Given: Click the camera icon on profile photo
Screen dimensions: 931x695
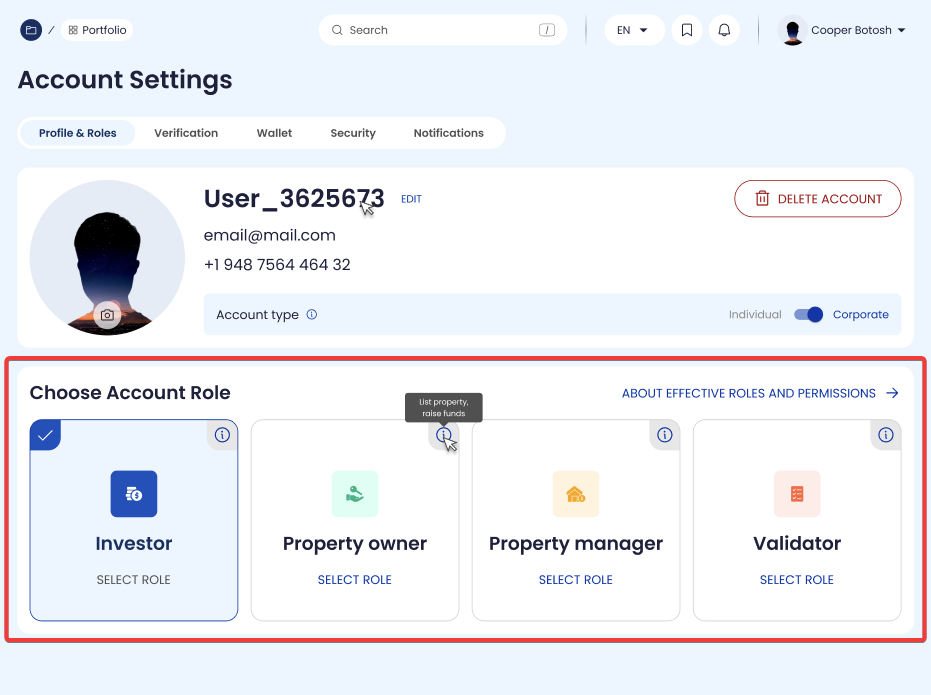Looking at the screenshot, I should click(107, 315).
